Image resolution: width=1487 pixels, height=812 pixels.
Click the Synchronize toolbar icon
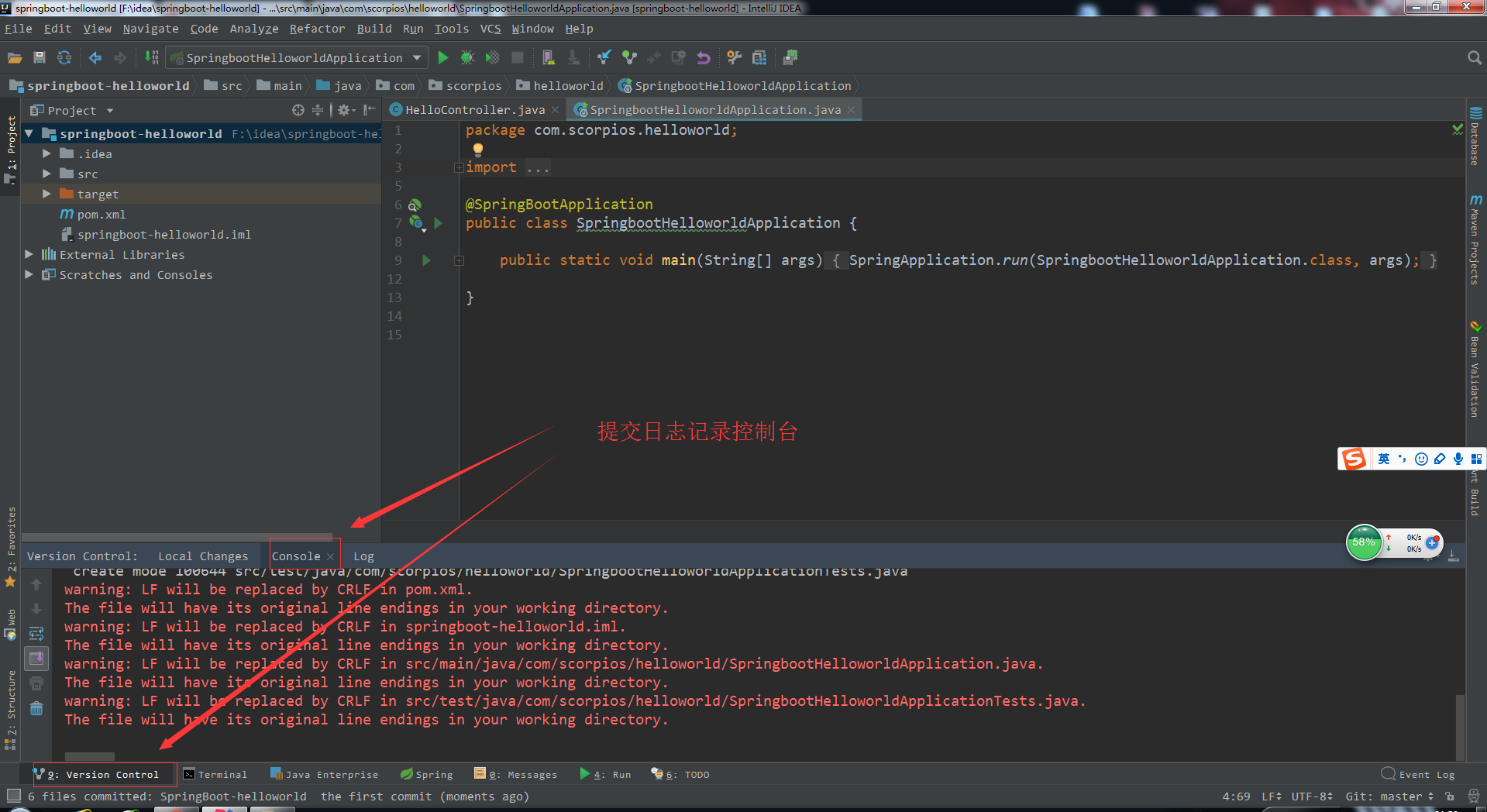[64, 57]
